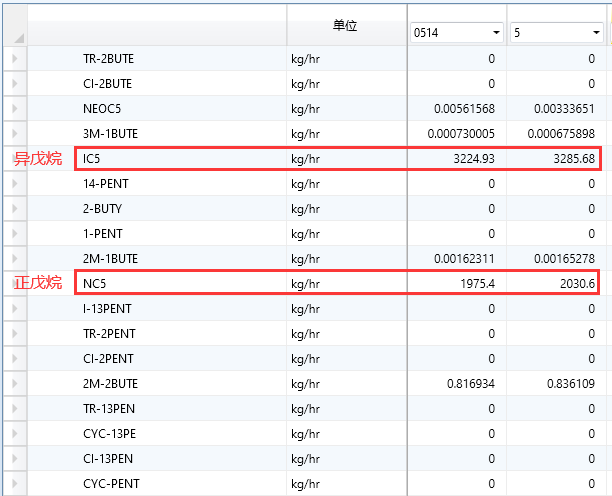Select the NC5 component name cell

click(95, 284)
